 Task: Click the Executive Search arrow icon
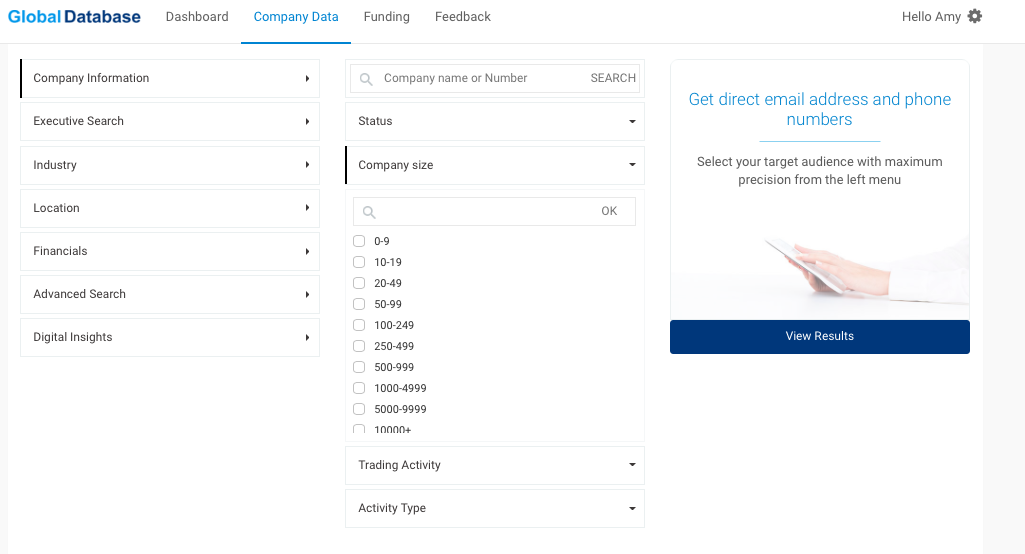point(307,122)
